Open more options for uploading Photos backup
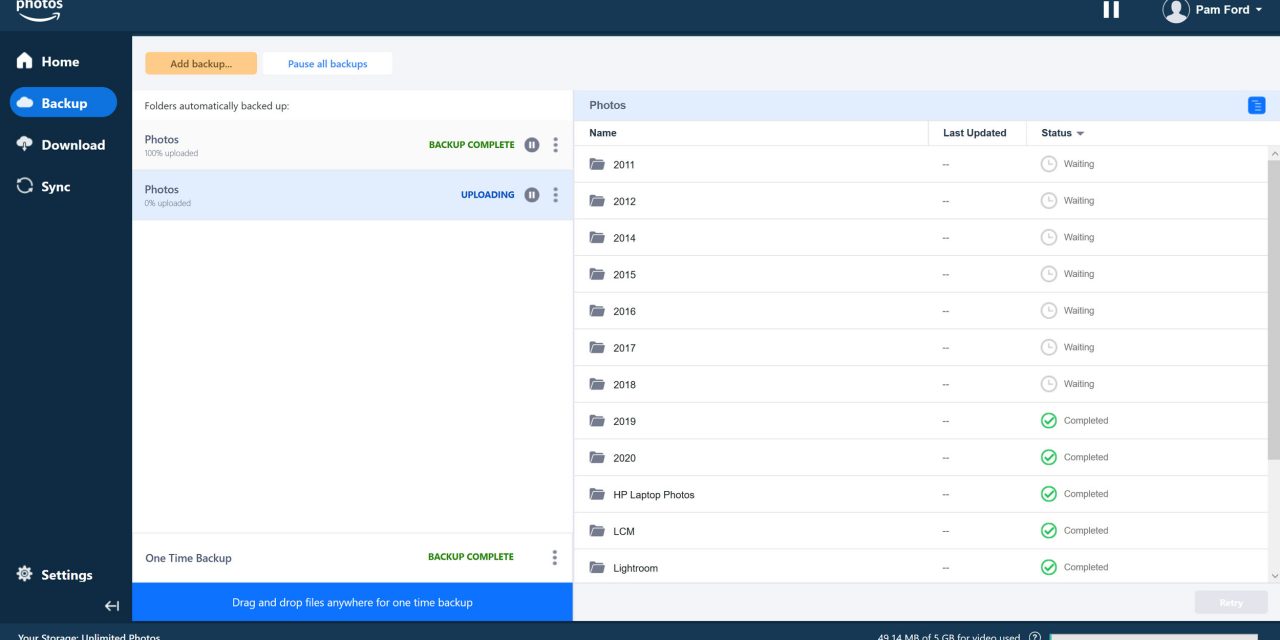The image size is (1280, 640). pyautogui.click(x=556, y=195)
